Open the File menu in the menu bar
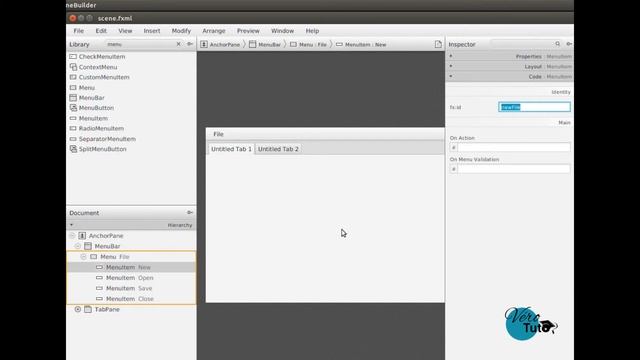 pyautogui.click(x=79, y=31)
